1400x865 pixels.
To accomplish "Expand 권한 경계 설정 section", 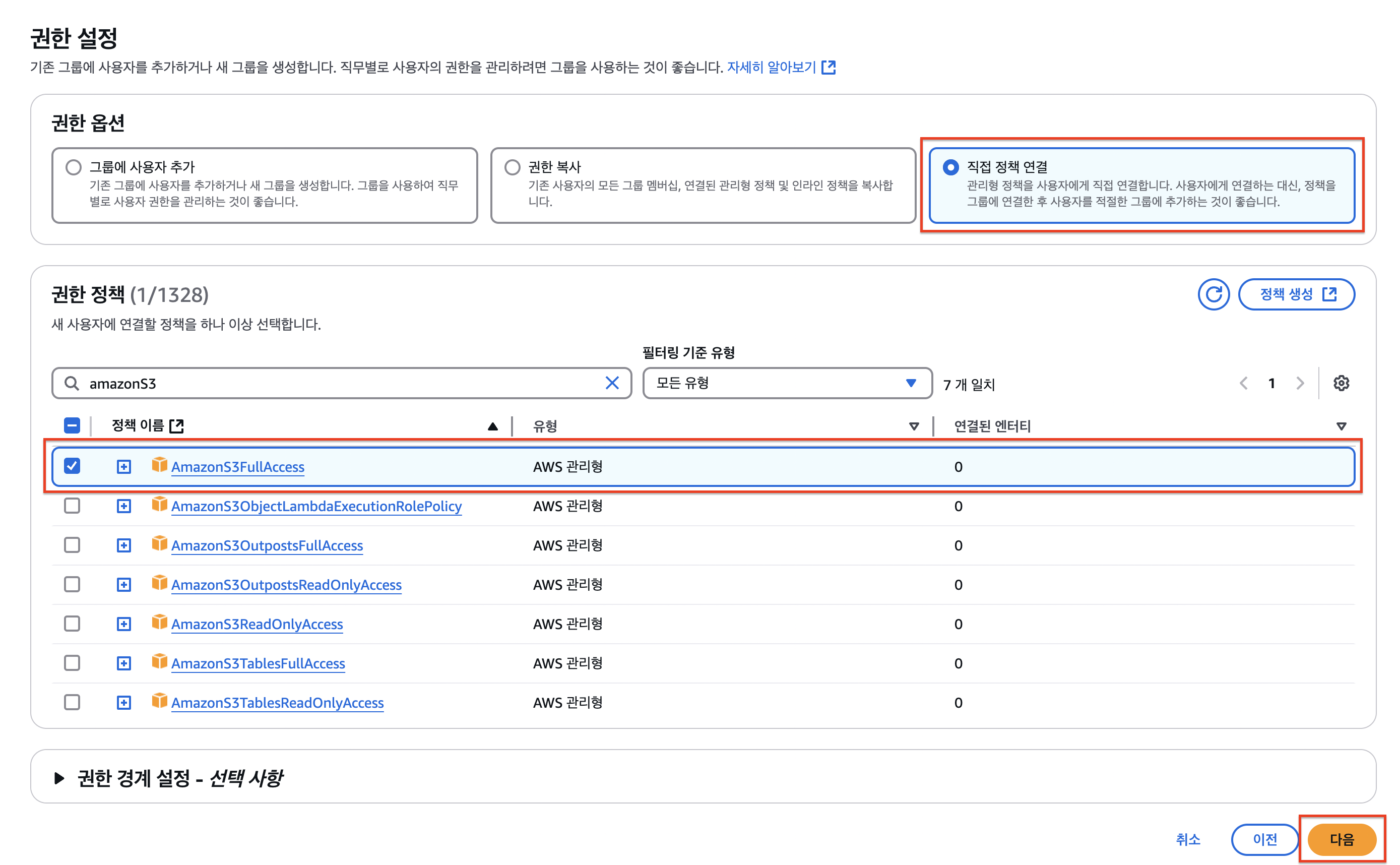I will click(x=59, y=778).
